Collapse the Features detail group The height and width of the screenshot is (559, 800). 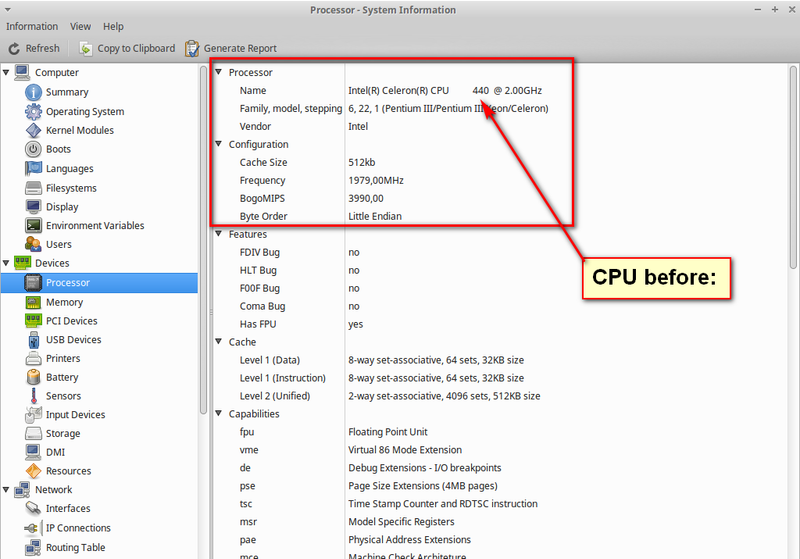219,234
